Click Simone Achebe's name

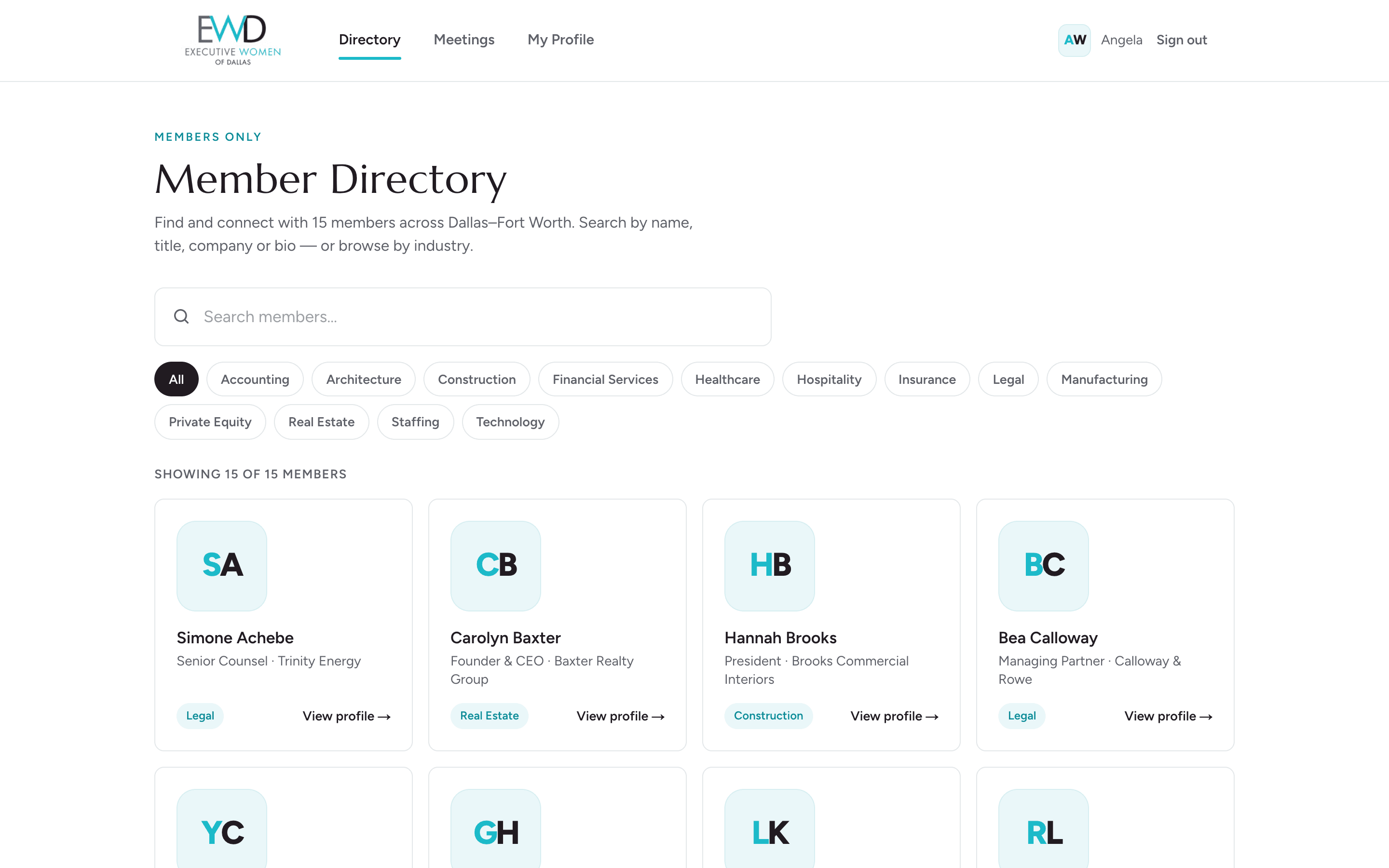tap(235, 638)
